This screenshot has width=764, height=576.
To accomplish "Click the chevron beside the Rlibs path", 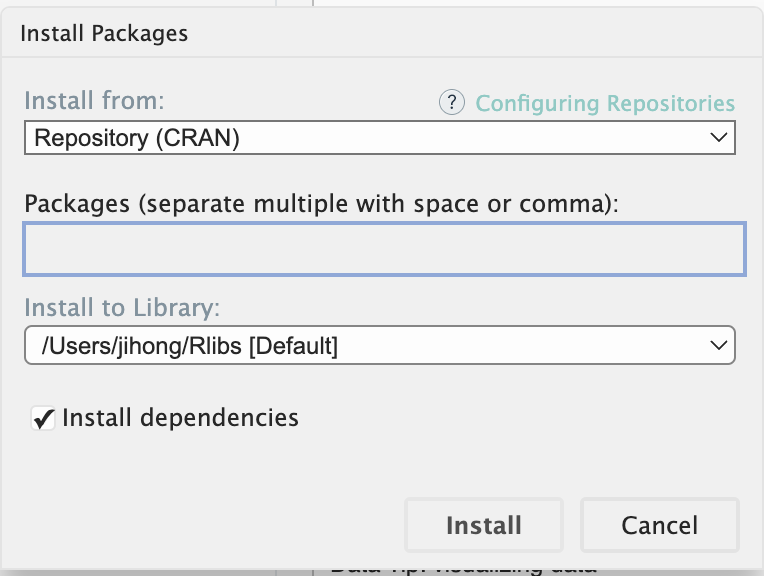I will [717, 345].
